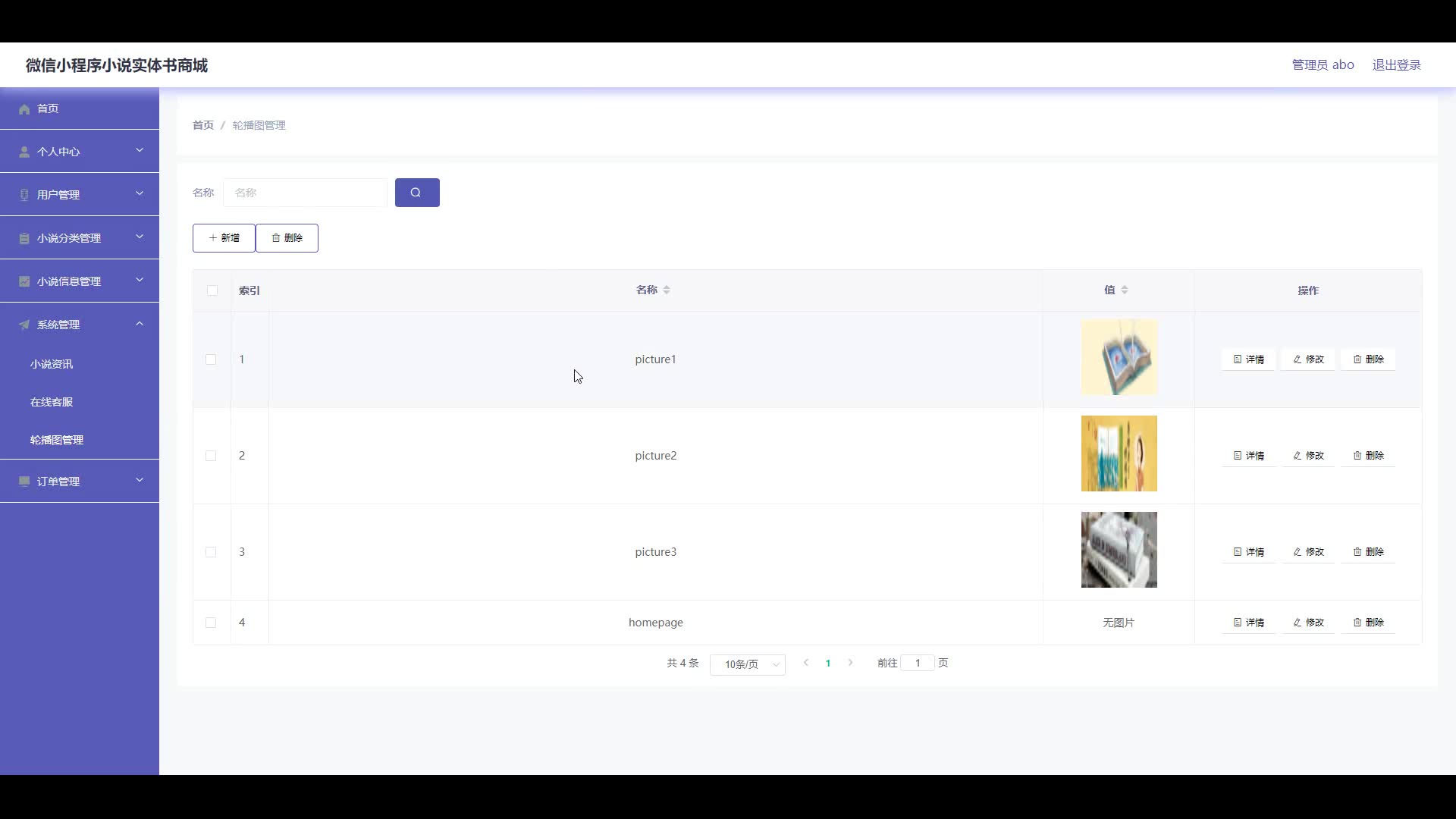
Task: Click the homepage name cell
Action: [x=656, y=623]
